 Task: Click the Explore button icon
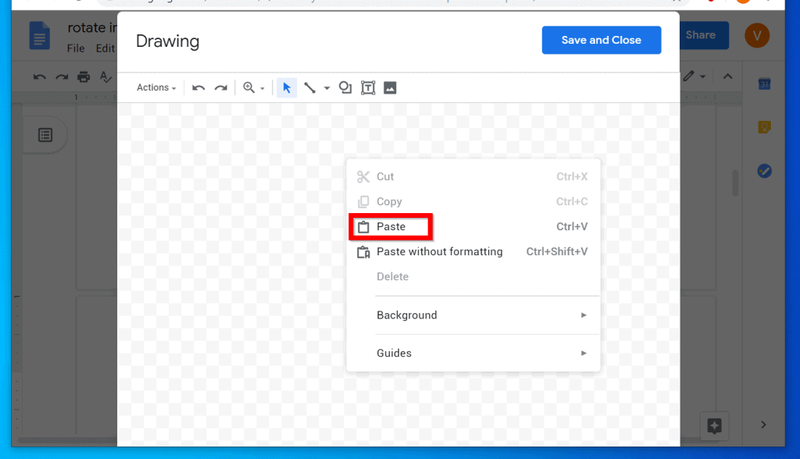point(714,426)
